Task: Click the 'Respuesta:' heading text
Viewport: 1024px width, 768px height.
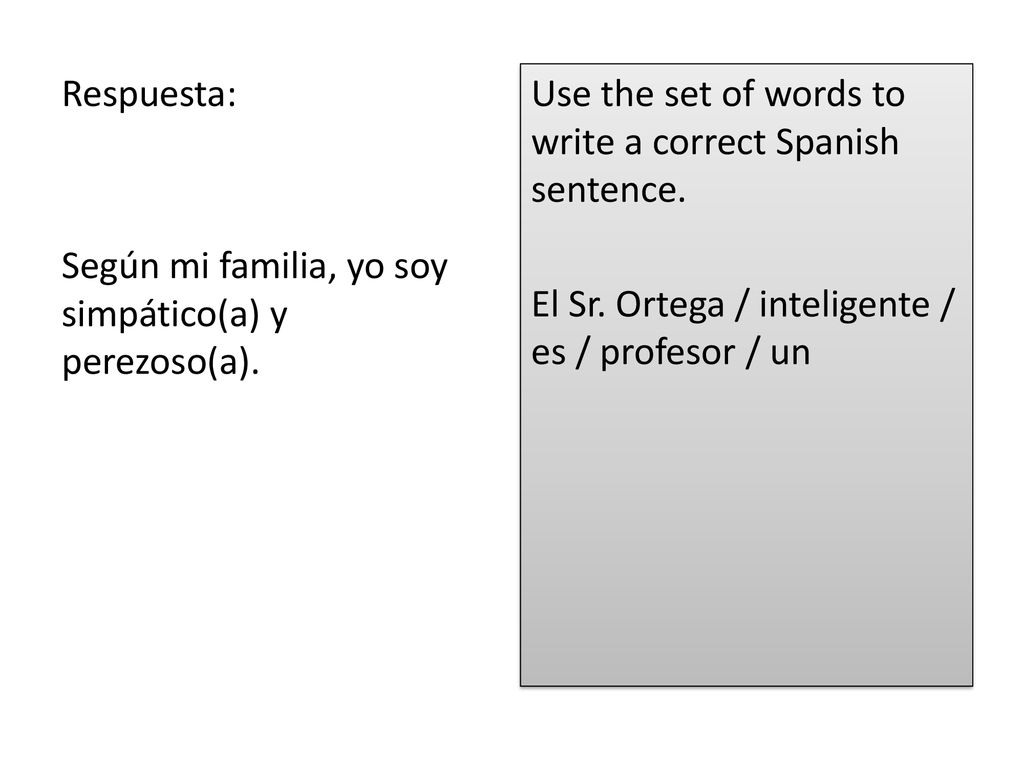Action: coord(149,95)
